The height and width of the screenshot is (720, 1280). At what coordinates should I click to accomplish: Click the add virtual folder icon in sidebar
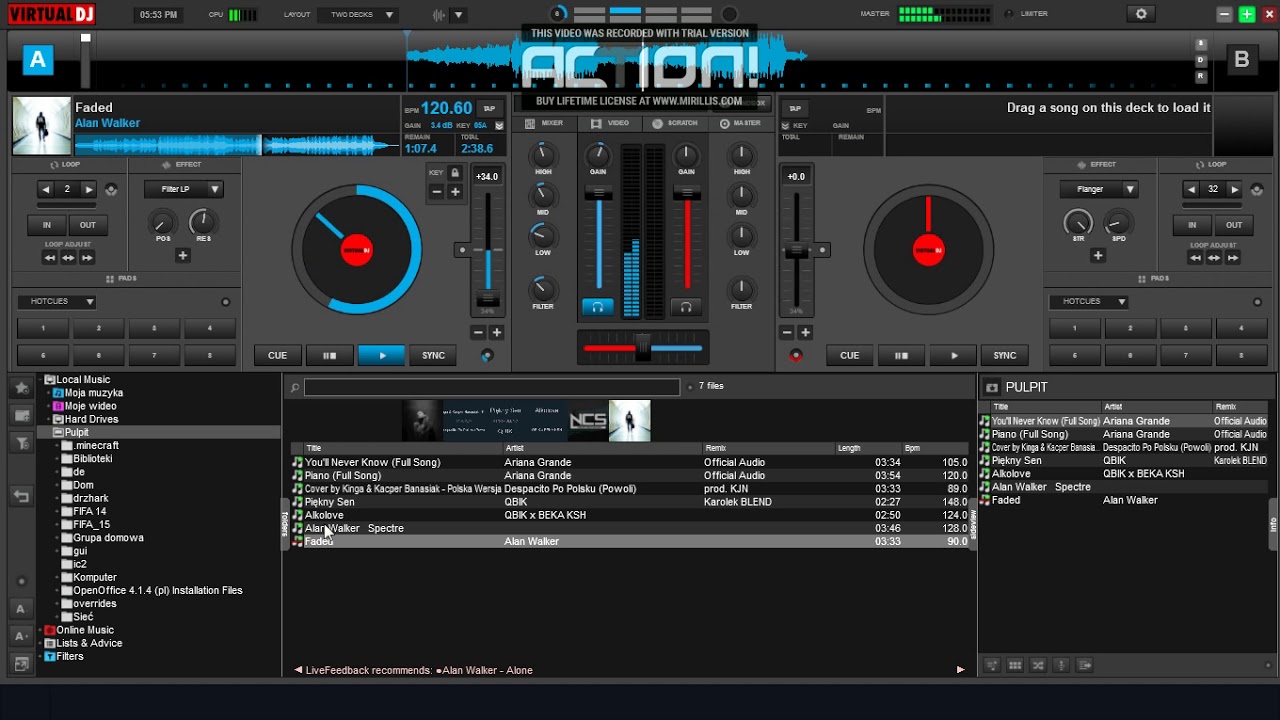(21, 415)
